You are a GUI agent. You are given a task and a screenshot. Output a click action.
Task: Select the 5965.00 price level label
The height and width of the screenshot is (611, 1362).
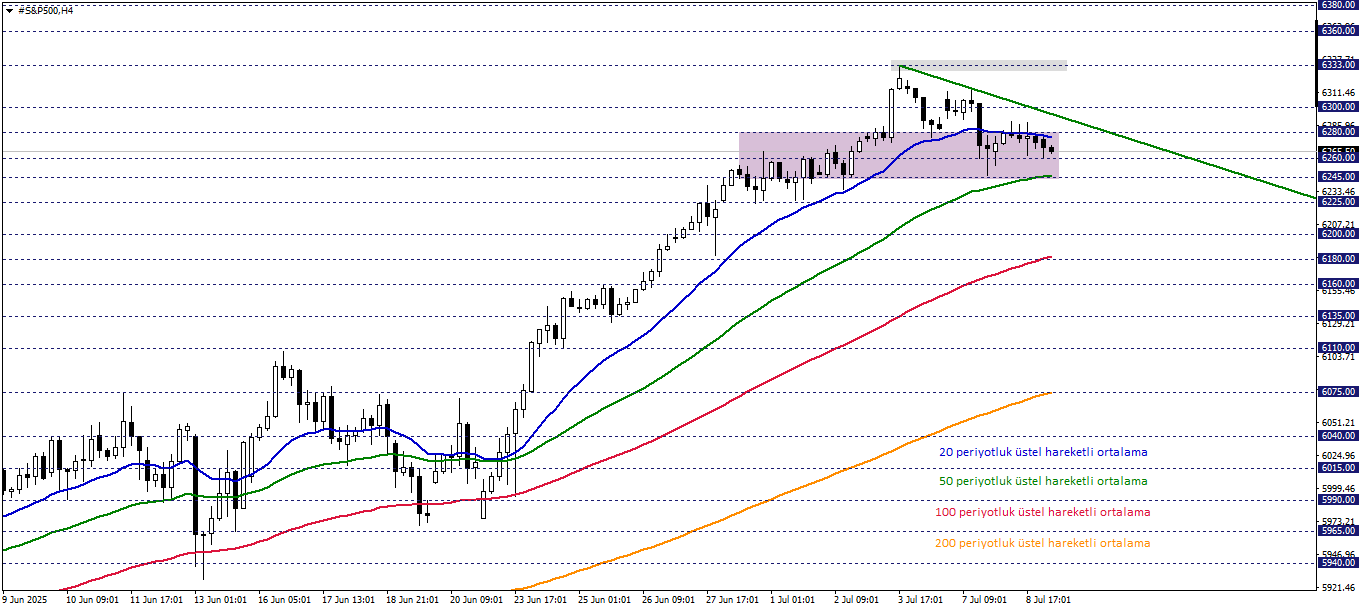[1338, 531]
